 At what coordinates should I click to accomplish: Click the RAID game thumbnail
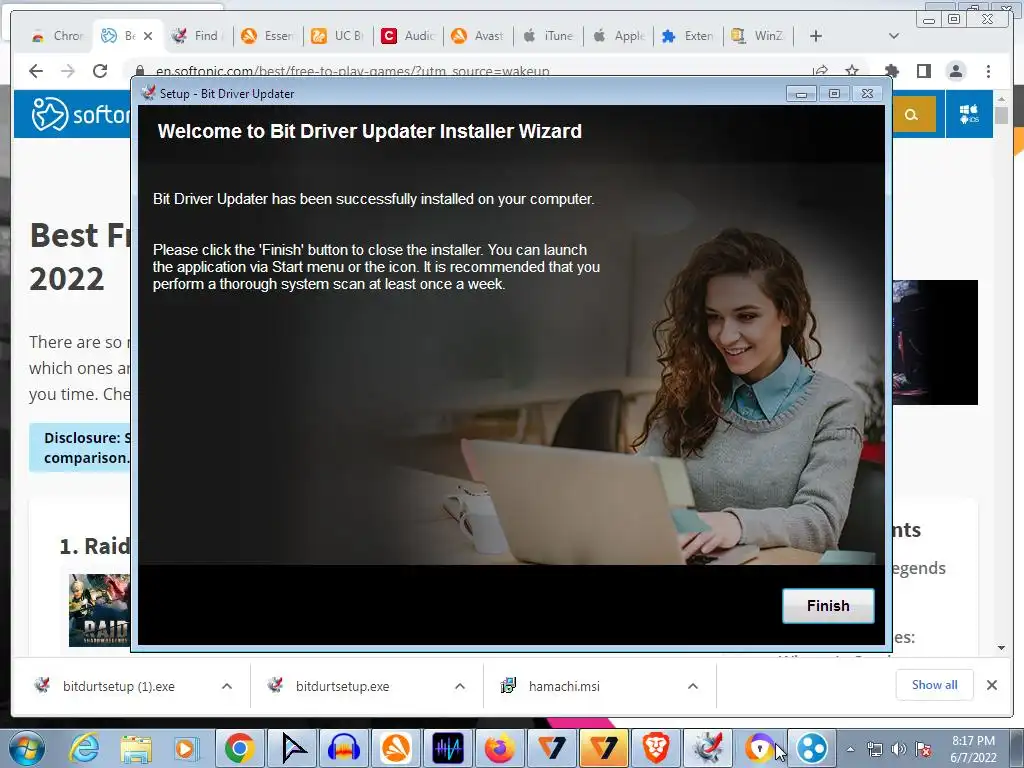click(99, 610)
